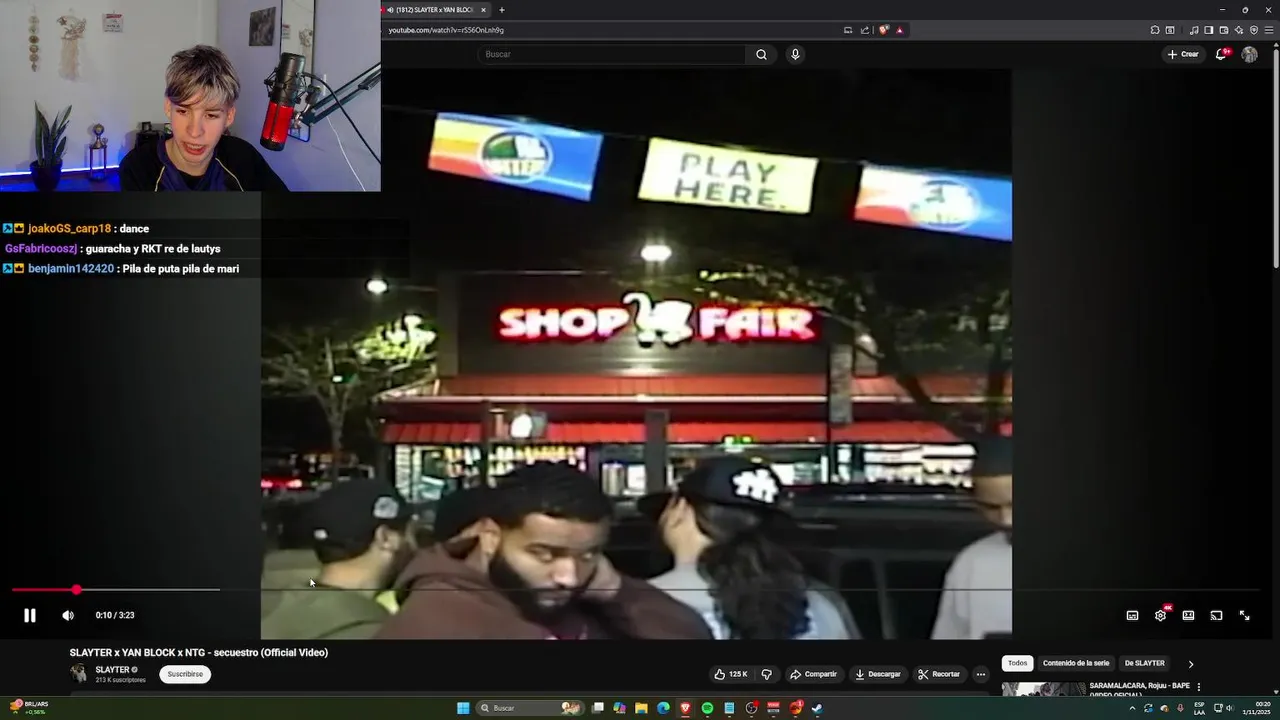
Task: Close the SLAYTER x YAN BLOCK tab
Action: point(483,10)
